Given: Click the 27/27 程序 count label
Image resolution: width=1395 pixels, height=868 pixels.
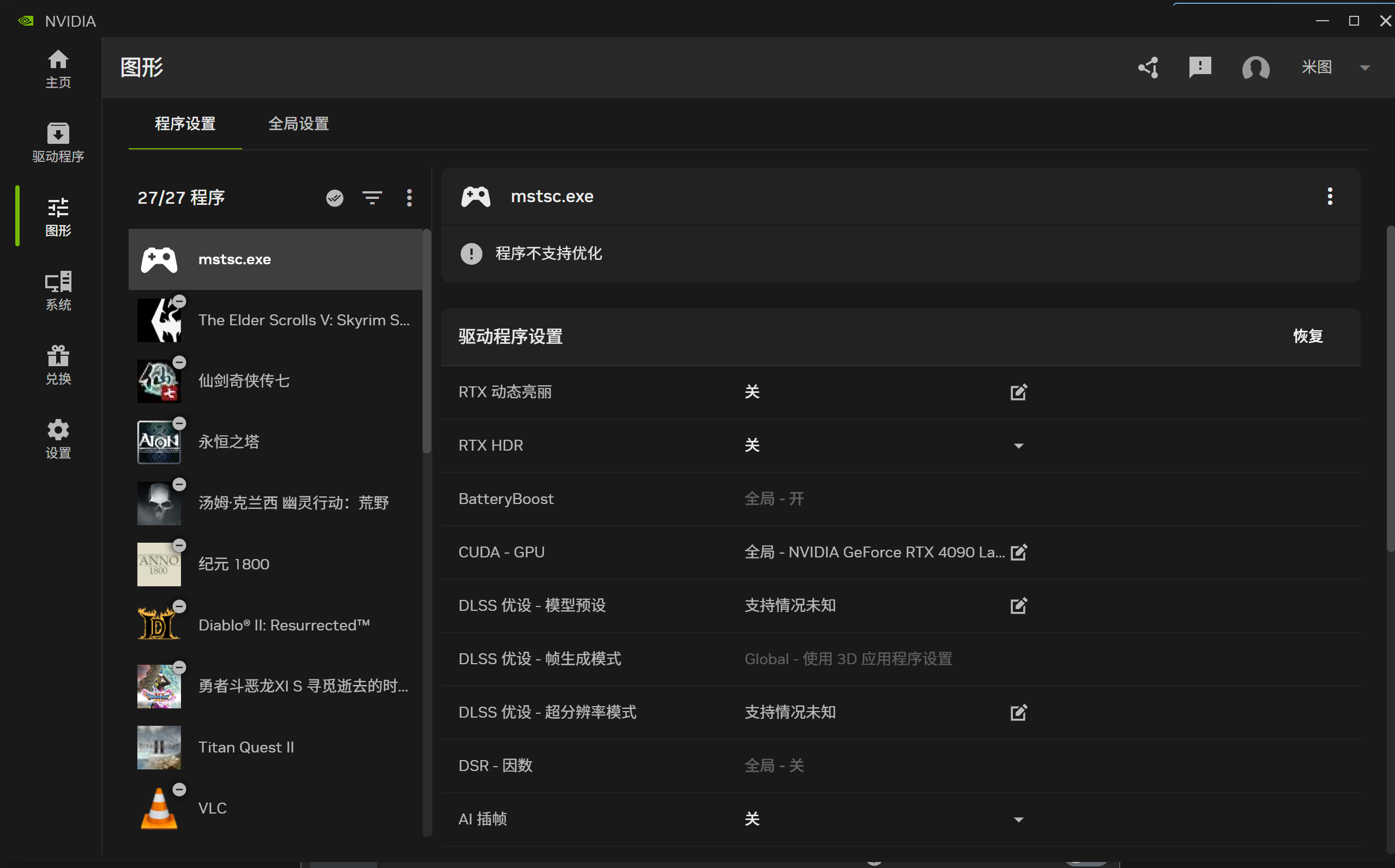Looking at the screenshot, I should coord(181,198).
